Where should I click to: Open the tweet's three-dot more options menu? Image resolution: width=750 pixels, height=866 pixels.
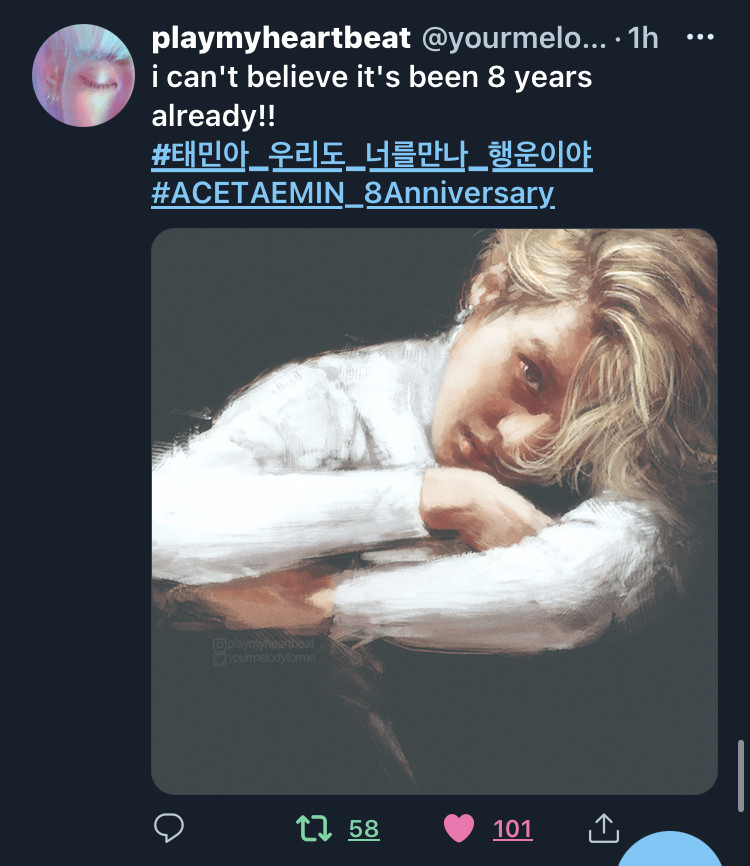coord(699,38)
